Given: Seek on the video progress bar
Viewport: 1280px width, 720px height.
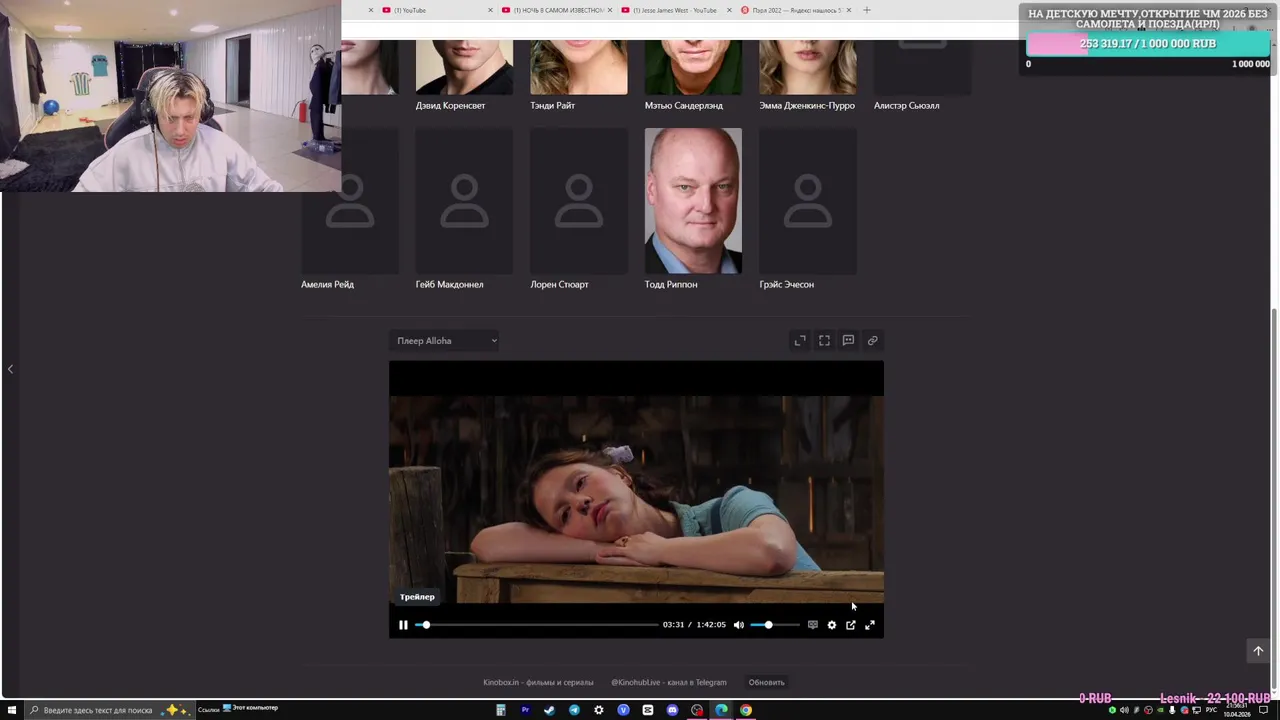Looking at the screenshot, I should coord(537,625).
